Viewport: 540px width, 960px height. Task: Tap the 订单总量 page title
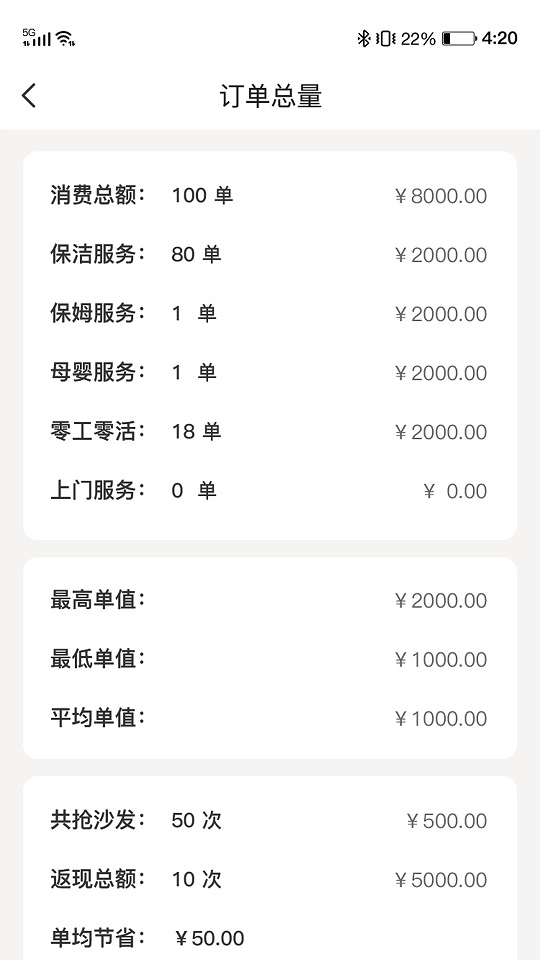click(x=271, y=97)
